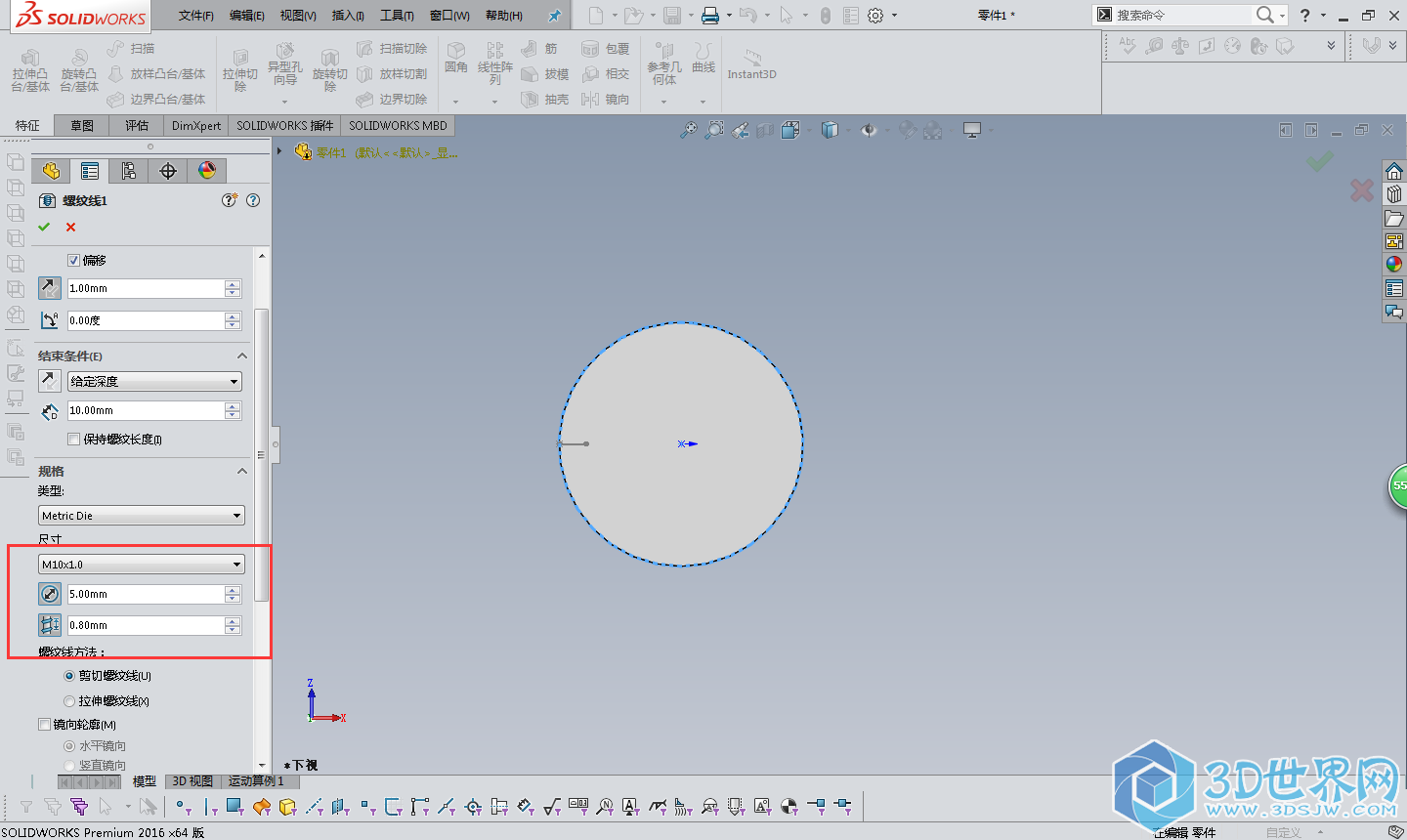
Task: Collapse the 规格 section
Action: [x=242, y=471]
